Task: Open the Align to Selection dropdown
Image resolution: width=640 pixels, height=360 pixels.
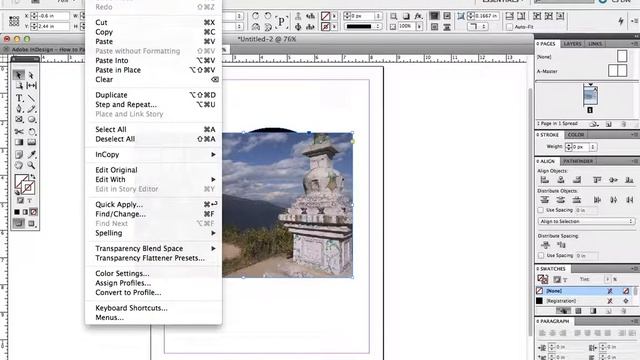Action: pos(587,221)
